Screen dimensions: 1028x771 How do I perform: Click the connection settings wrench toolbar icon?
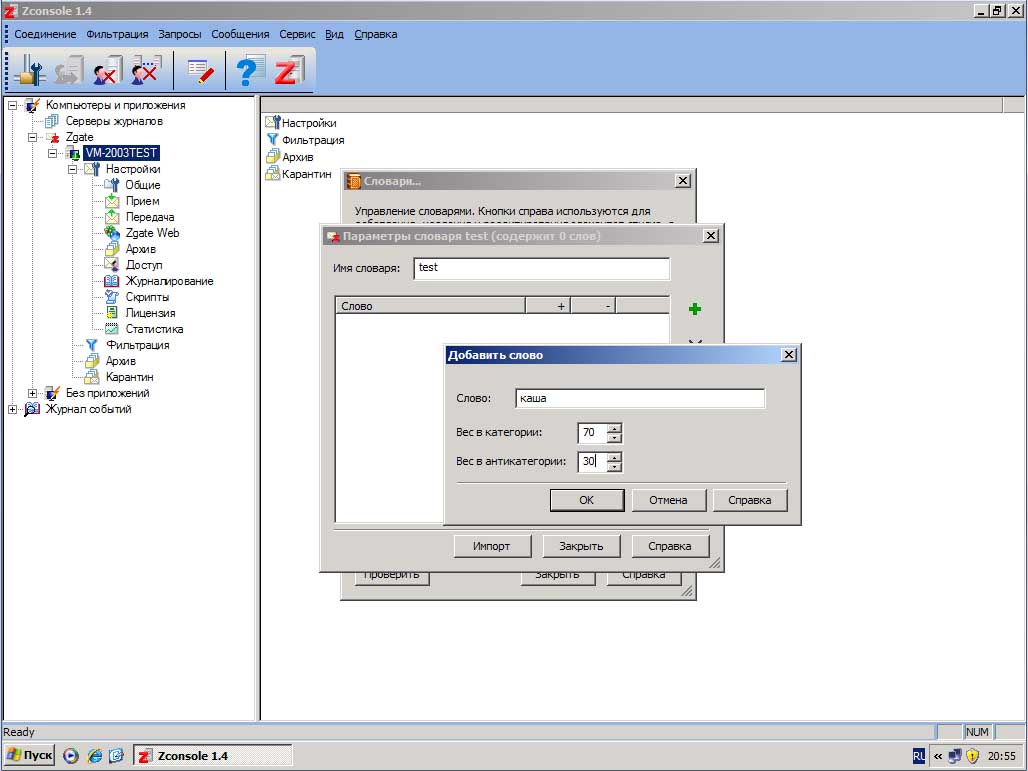click(29, 70)
